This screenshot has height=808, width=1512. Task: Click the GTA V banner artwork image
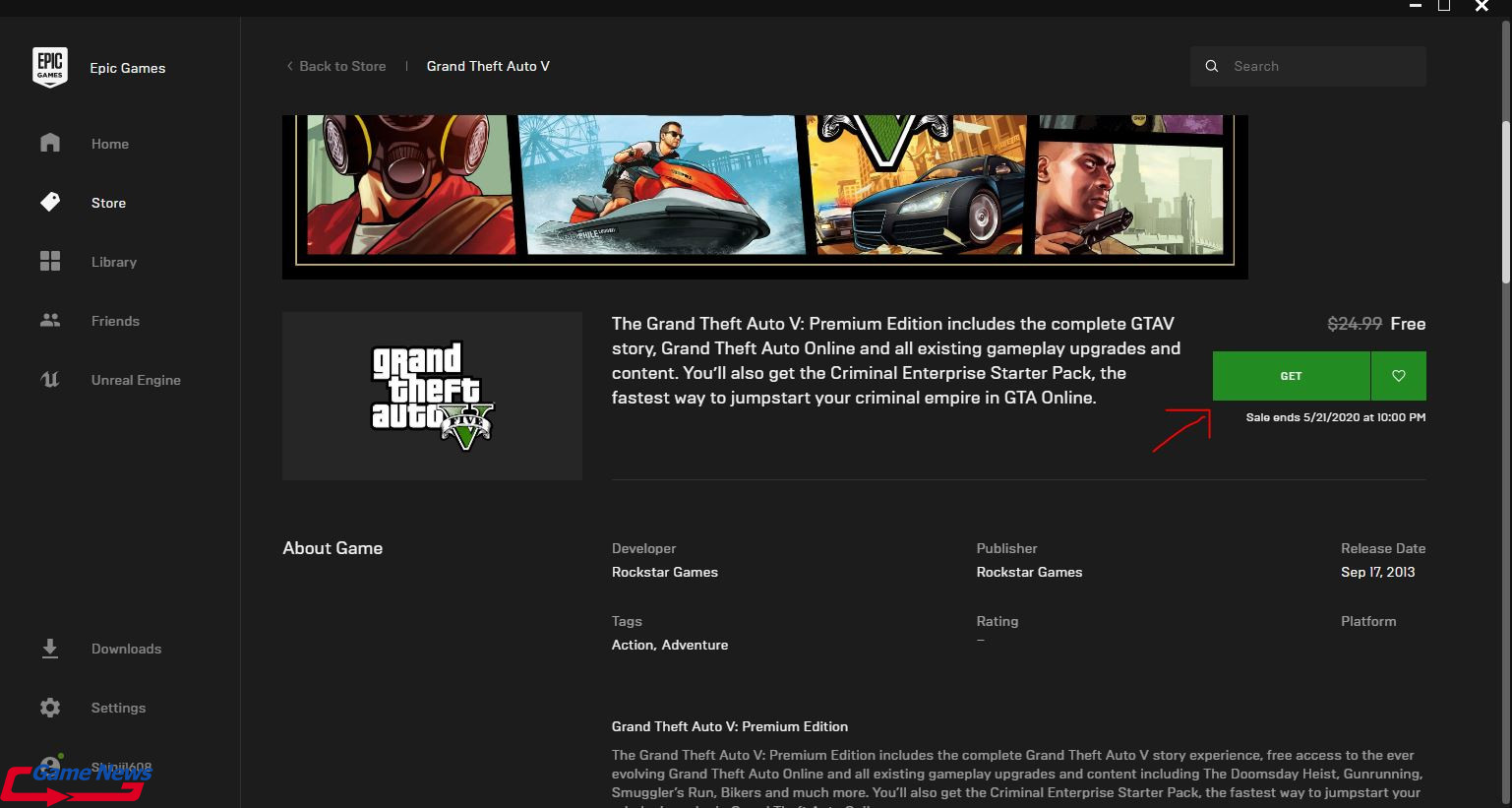(x=764, y=192)
